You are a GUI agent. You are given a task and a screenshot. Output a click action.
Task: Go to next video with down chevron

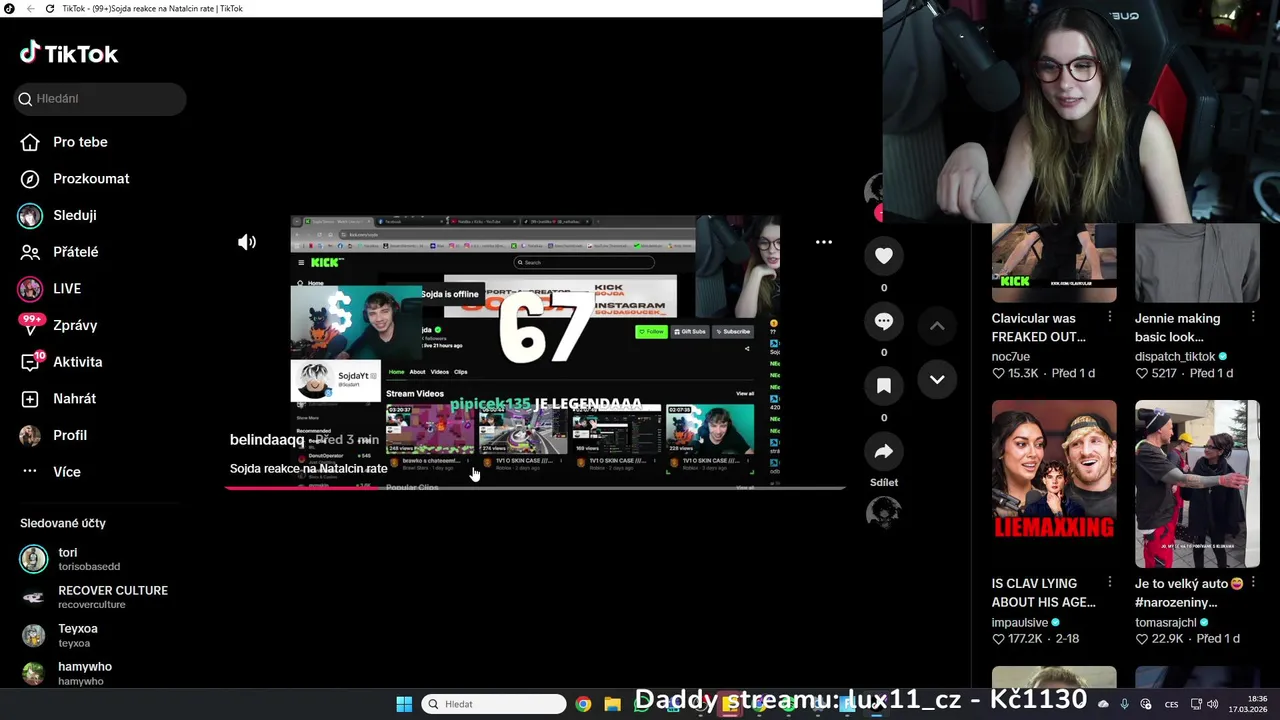click(937, 379)
